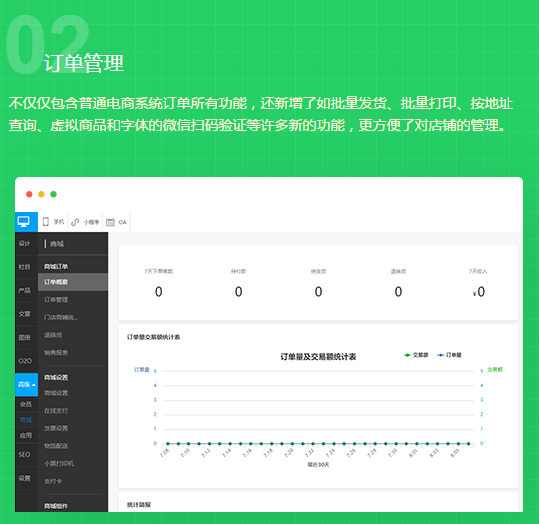Open 退换货 submenu entry
The width and height of the screenshot is (539, 524).
[53, 335]
